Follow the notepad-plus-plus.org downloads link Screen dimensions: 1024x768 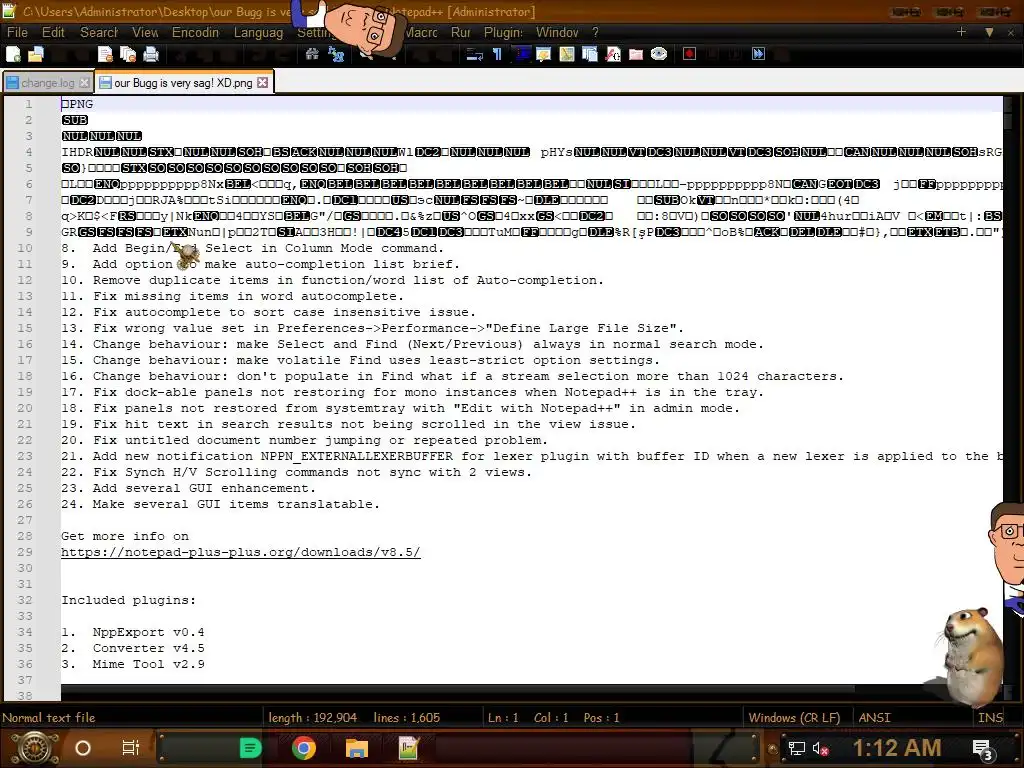pyautogui.click(x=241, y=552)
